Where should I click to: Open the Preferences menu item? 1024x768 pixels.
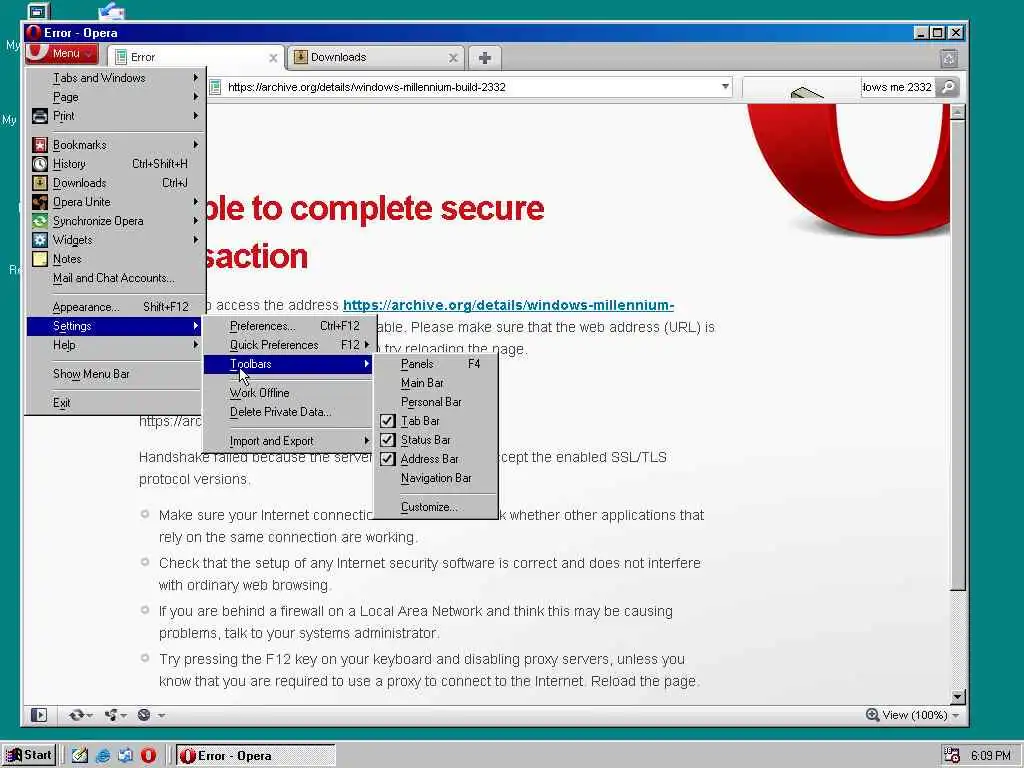(x=288, y=326)
